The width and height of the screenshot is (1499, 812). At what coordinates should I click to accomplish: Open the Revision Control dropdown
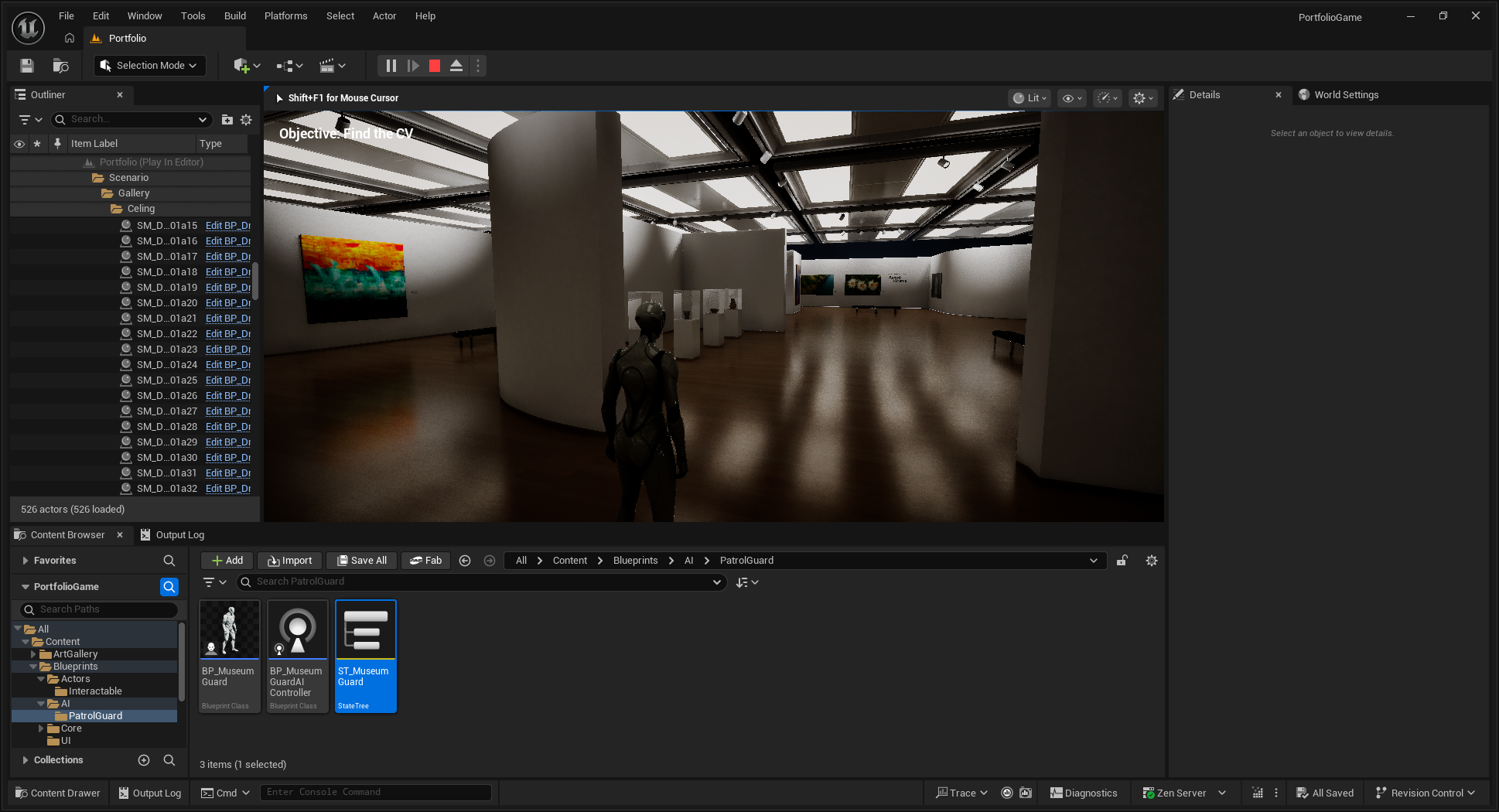1425,793
